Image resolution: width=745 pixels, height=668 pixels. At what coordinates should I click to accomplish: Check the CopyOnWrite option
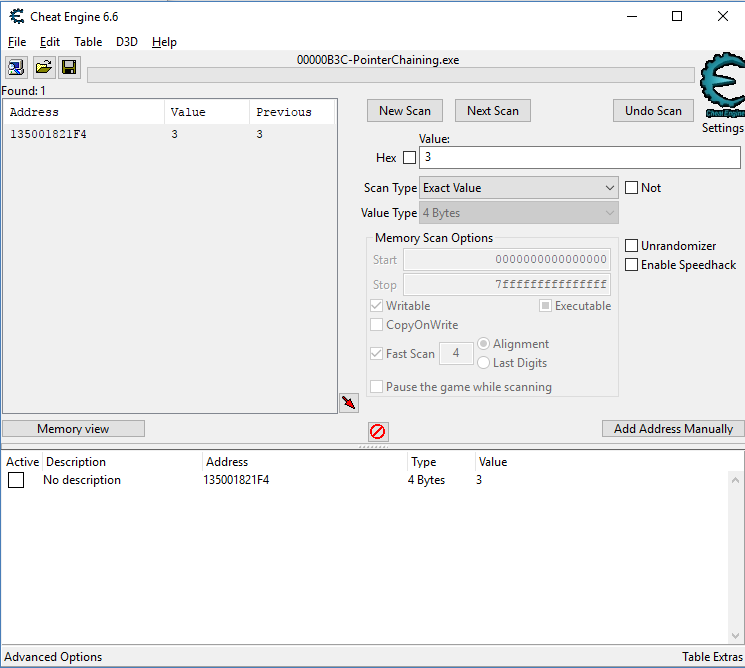[x=376, y=324]
